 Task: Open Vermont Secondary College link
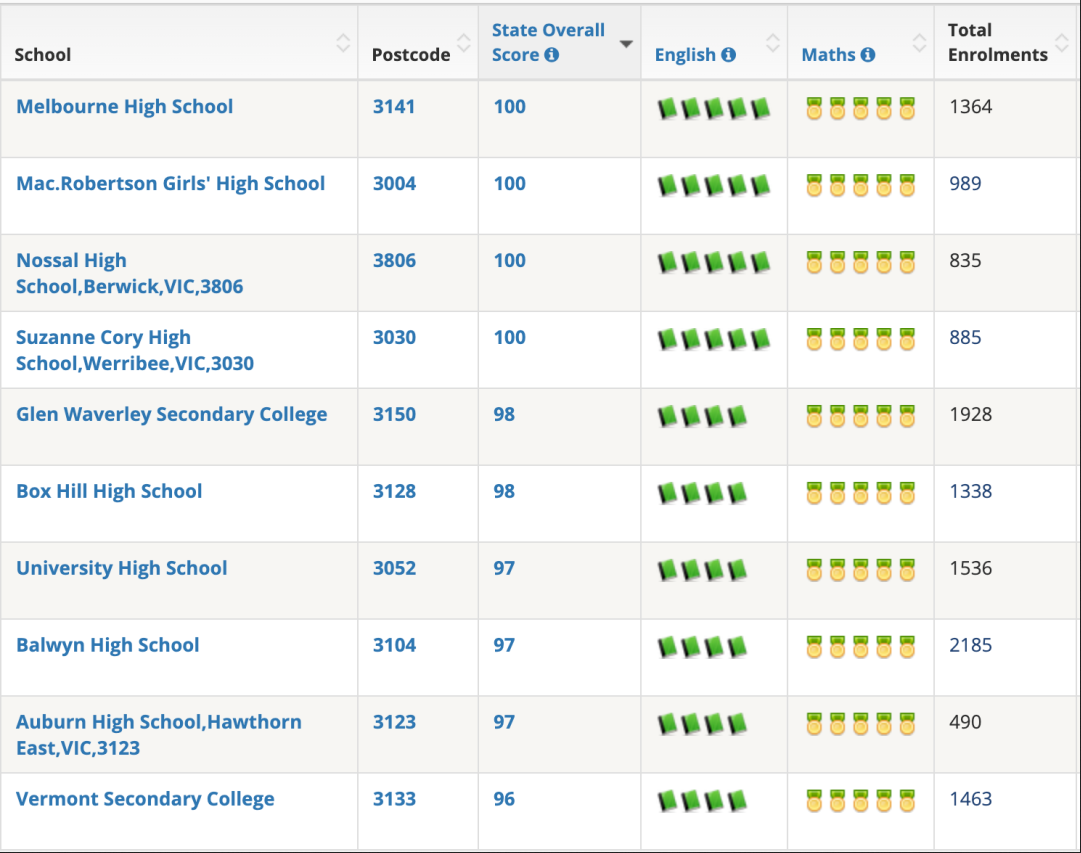[145, 799]
